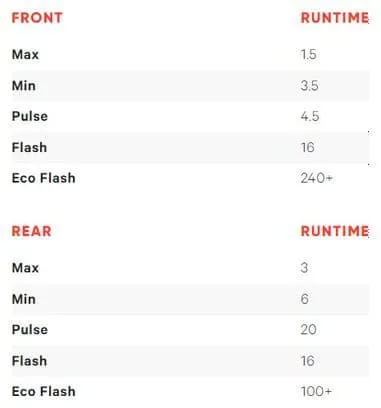The image size is (381, 408).
Task: Select the rear Eco Flash label
Action: (x=44, y=391)
